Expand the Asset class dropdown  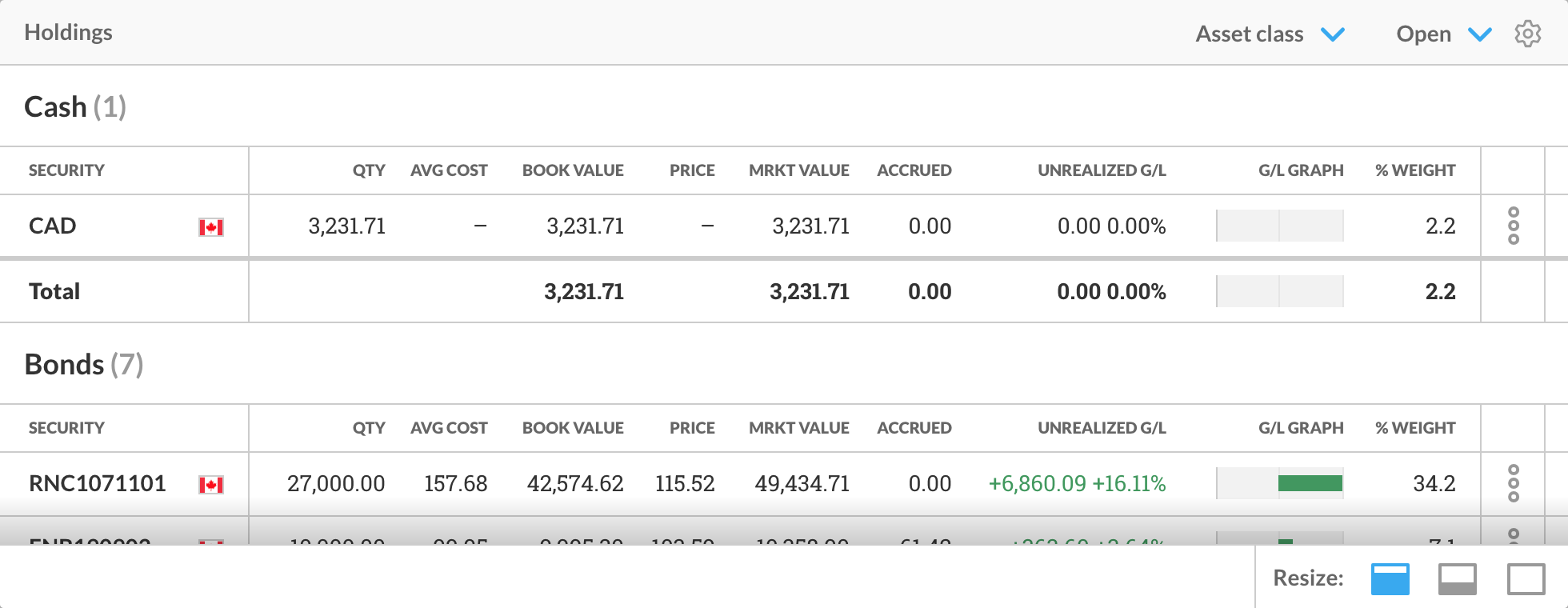pos(1270,34)
